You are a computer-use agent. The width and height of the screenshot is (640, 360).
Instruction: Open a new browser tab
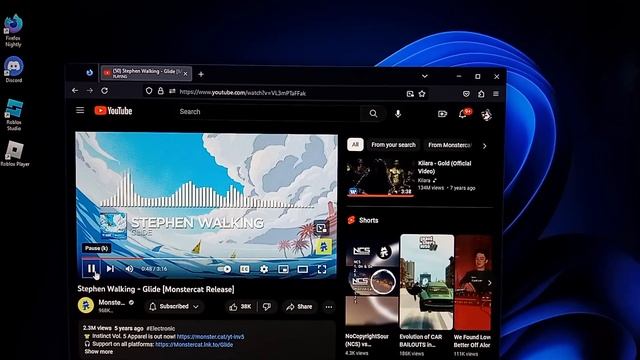point(201,74)
